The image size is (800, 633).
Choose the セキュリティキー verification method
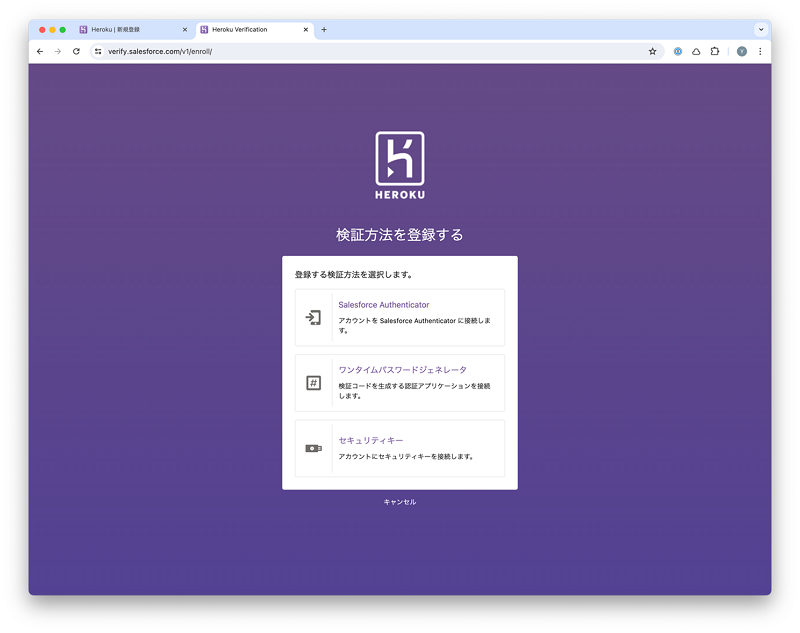[371, 440]
